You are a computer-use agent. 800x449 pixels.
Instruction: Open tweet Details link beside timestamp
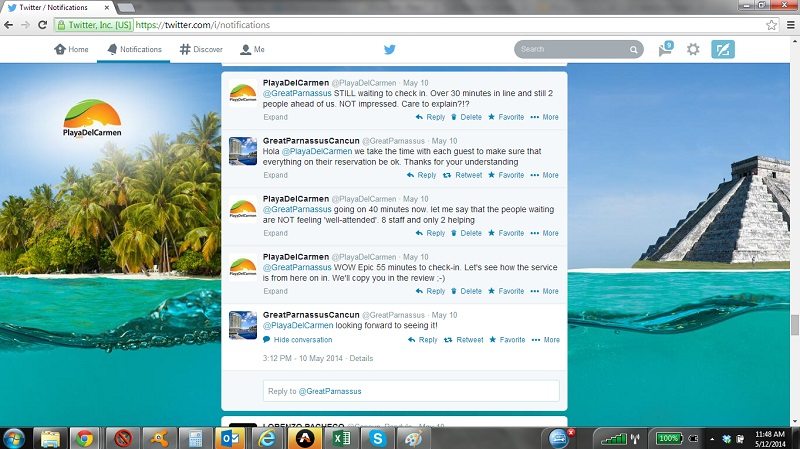[x=361, y=359]
